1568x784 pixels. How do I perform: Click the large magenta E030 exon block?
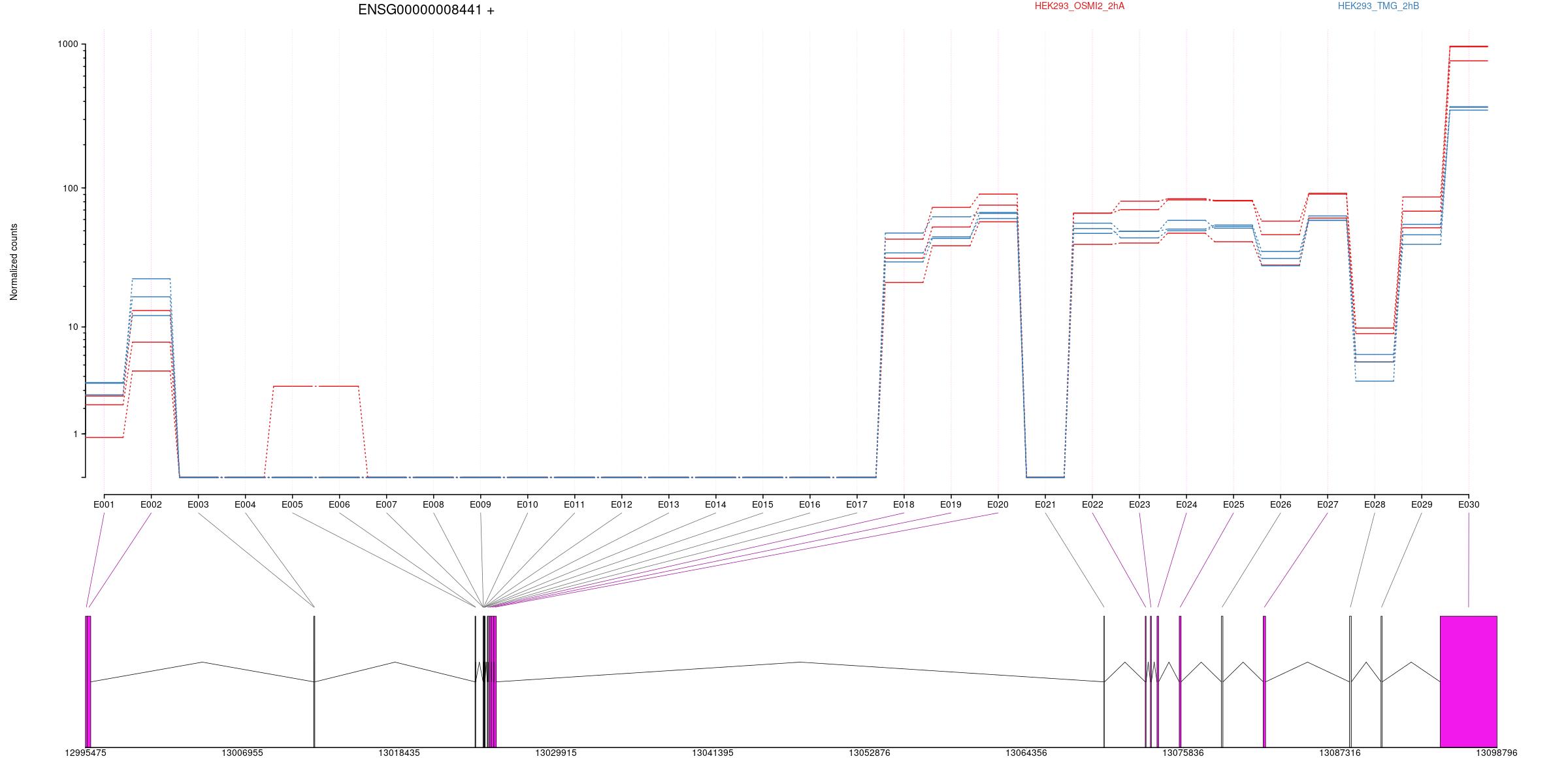pyautogui.click(x=1469, y=681)
